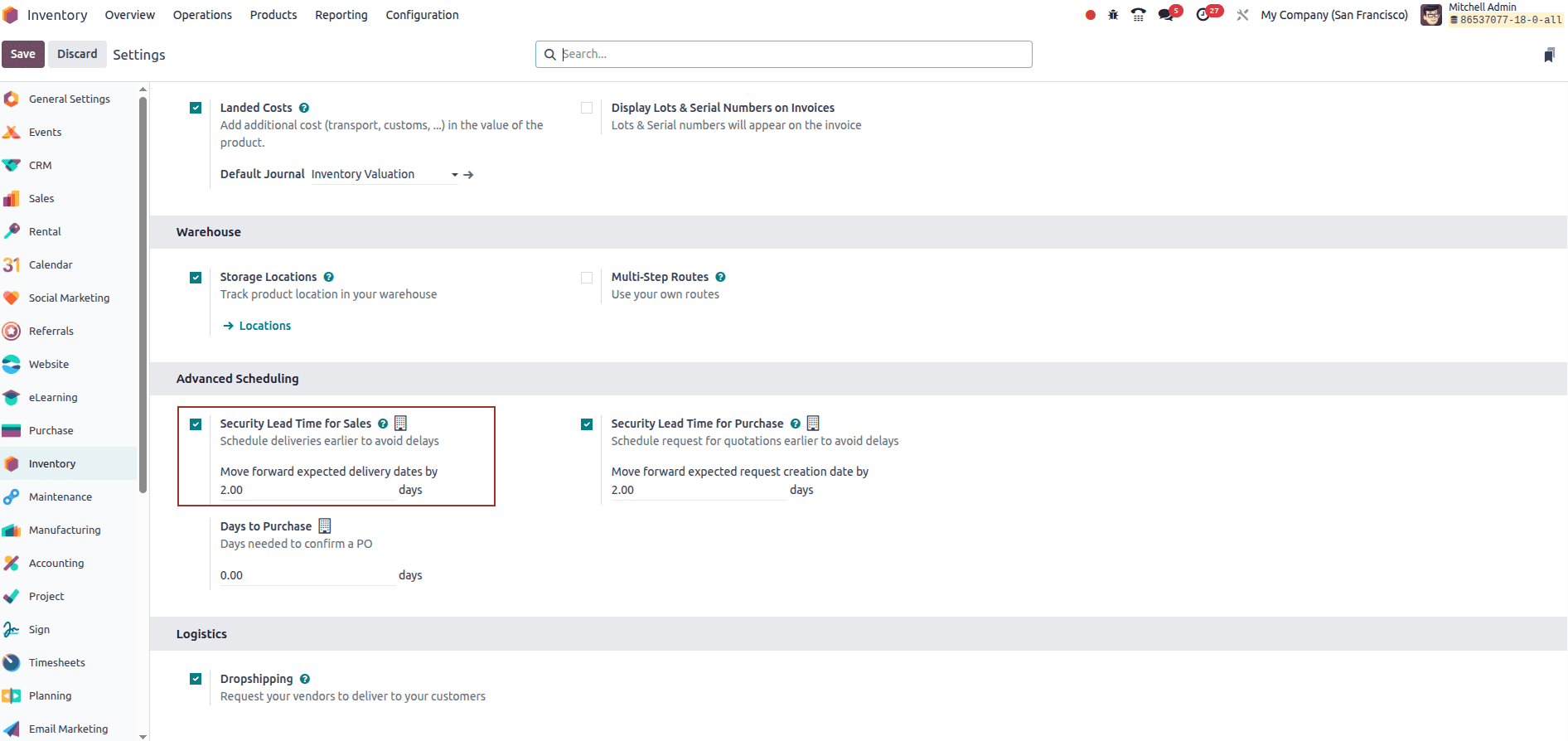Uncheck the Landed Costs checkbox

(196, 108)
